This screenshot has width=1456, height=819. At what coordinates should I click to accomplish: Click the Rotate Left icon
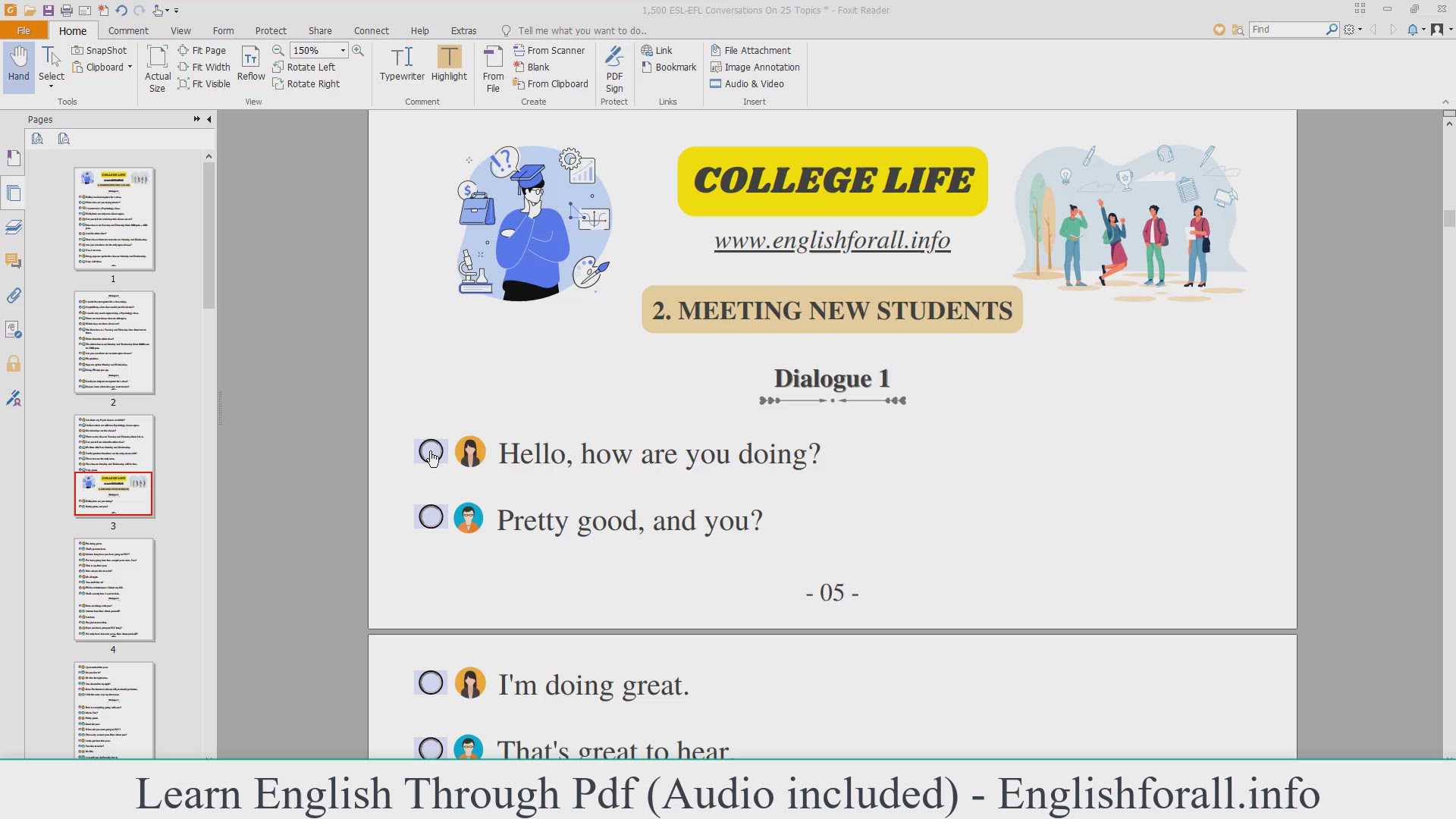278,67
